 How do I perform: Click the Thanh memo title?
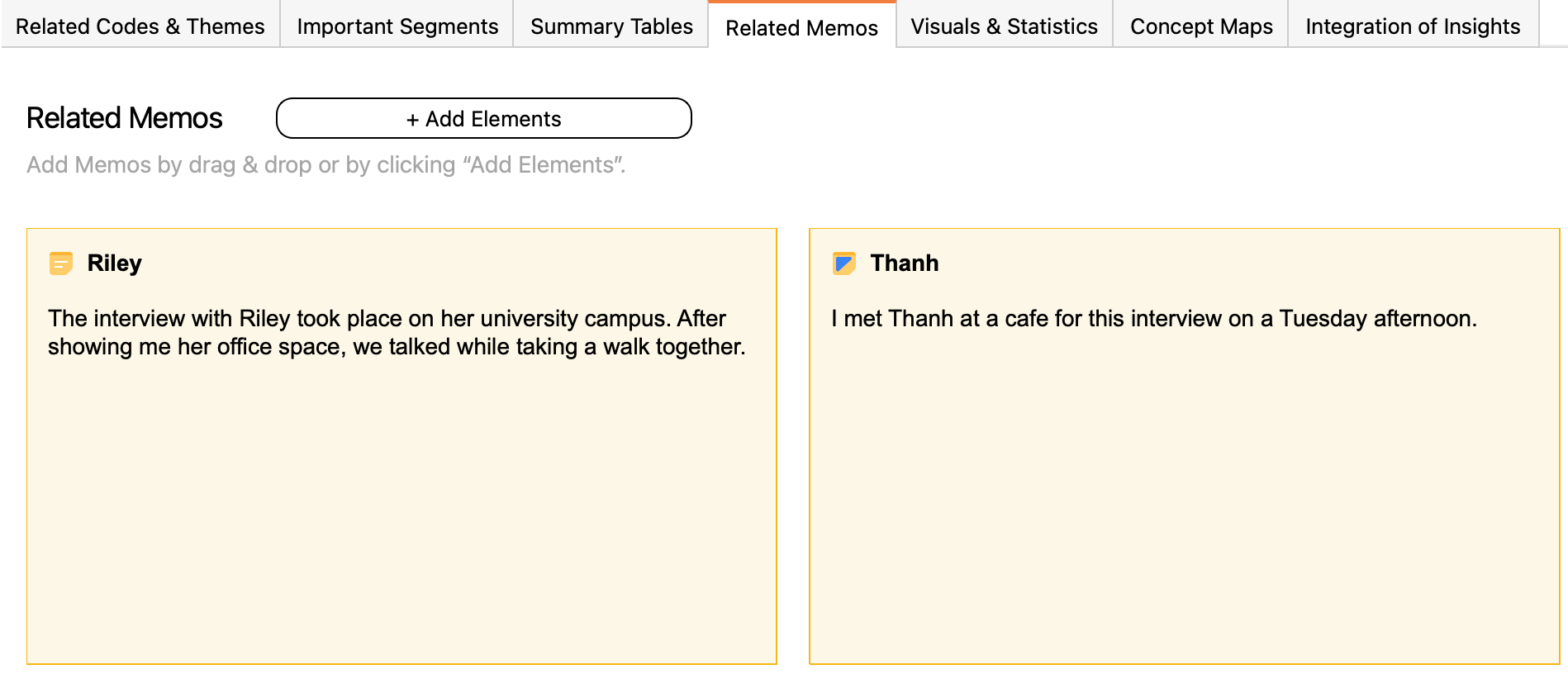(x=905, y=264)
